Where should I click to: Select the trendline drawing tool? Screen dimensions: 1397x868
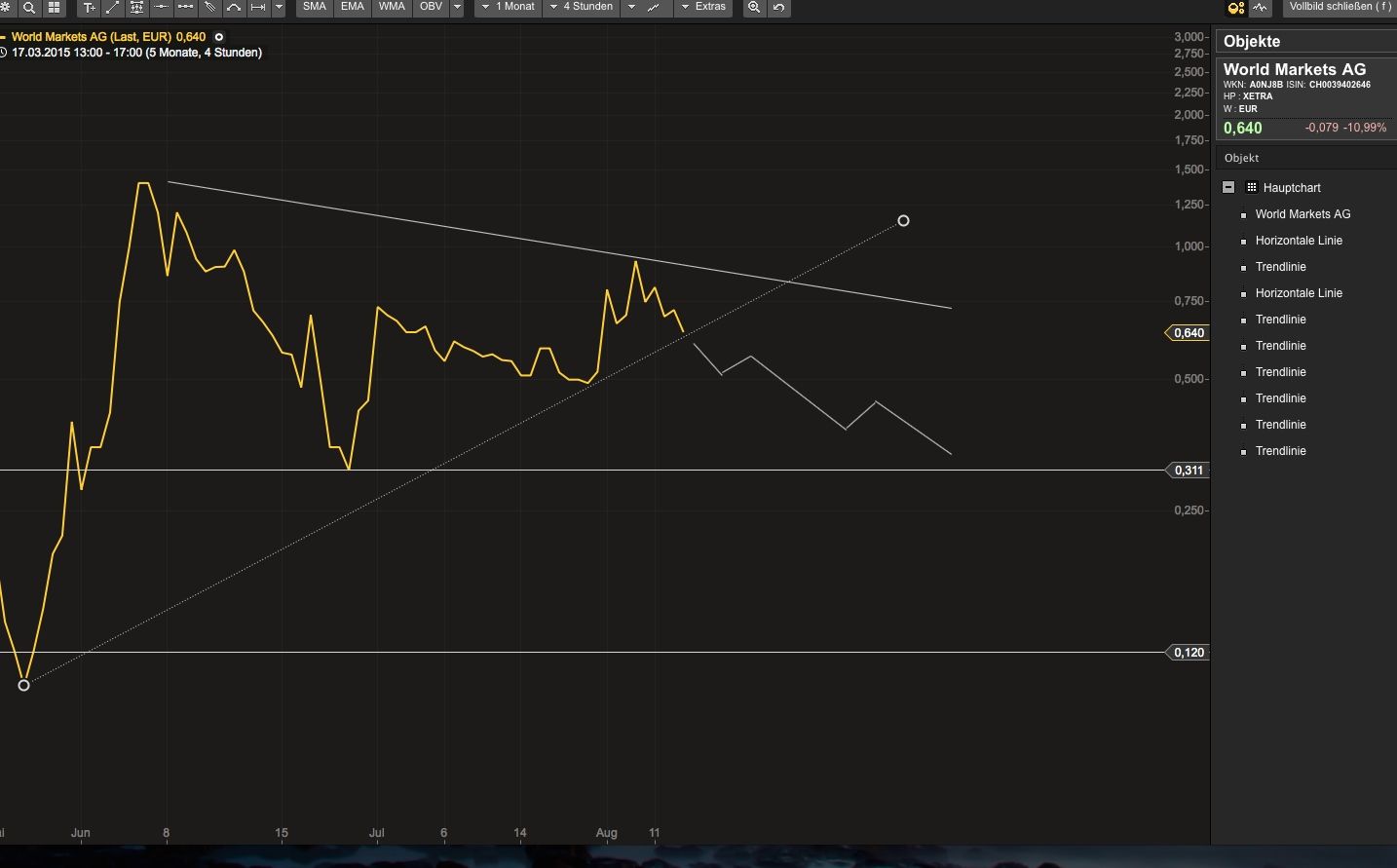112,8
